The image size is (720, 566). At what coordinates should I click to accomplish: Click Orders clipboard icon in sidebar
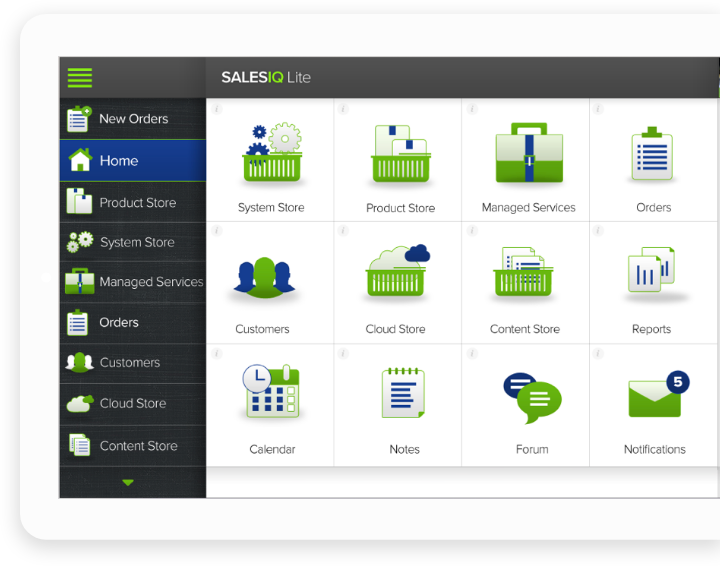click(x=77, y=323)
